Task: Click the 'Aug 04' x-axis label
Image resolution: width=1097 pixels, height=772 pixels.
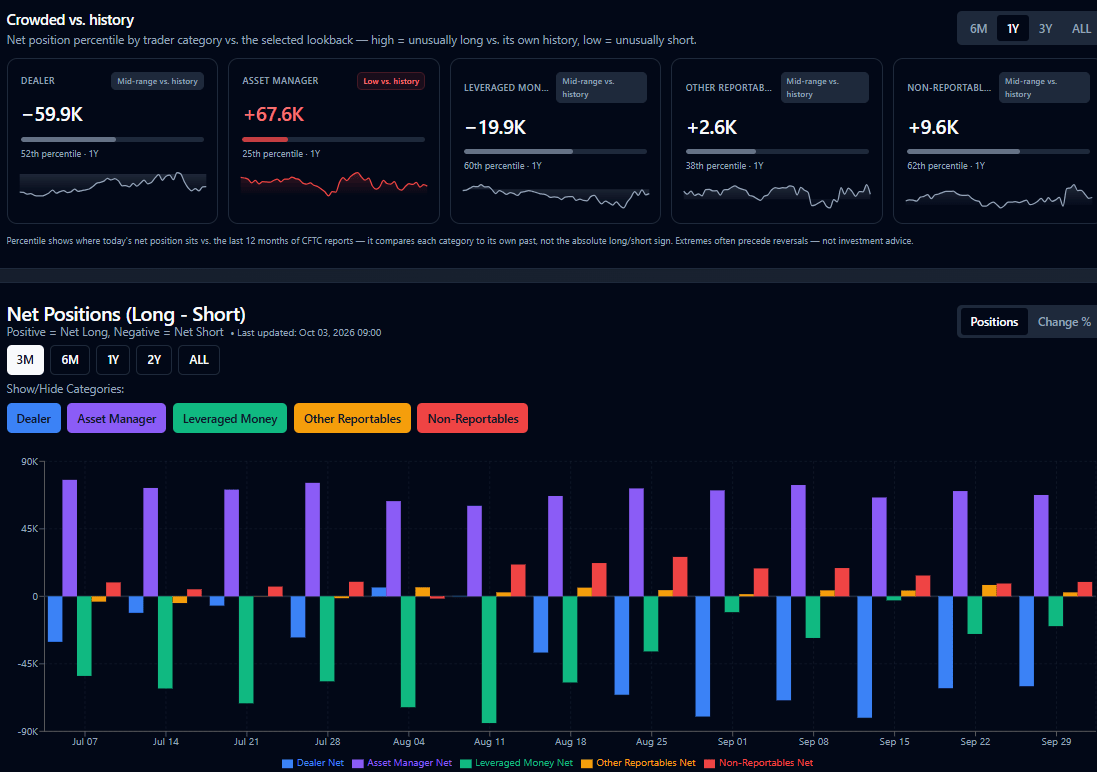Action: (x=409, y=742)
